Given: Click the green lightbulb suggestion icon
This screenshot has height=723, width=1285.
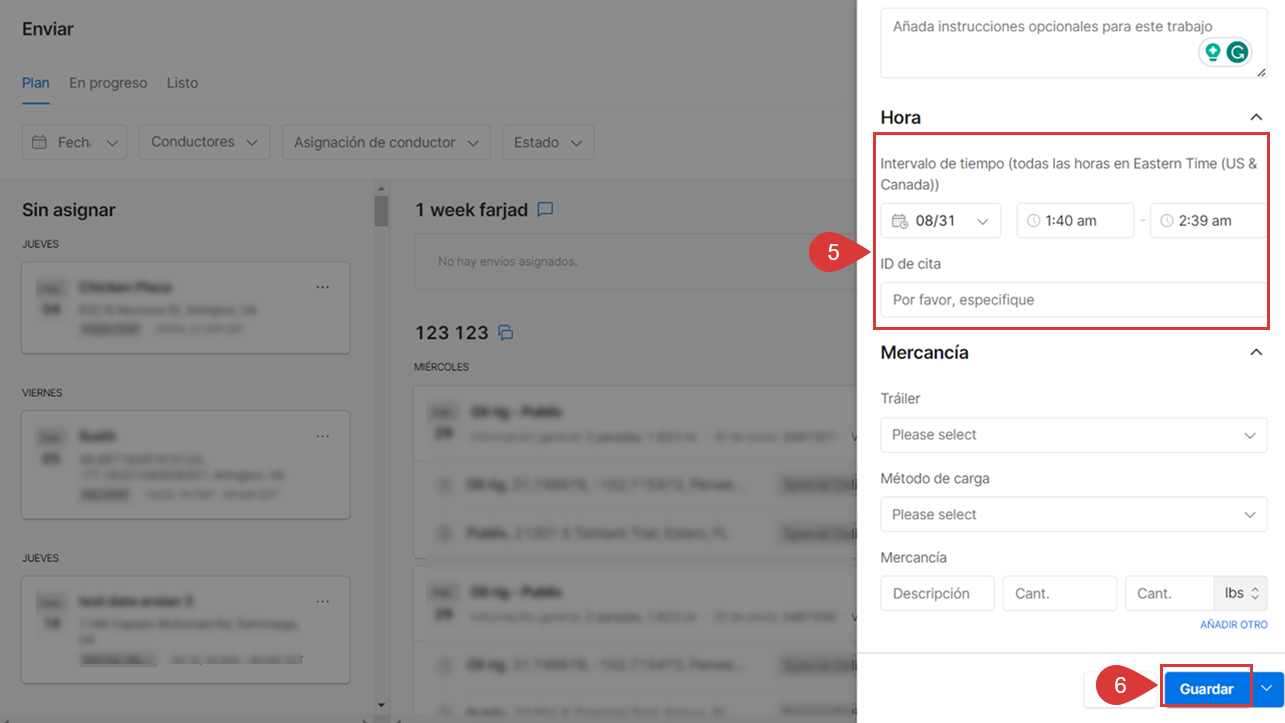Looking at the screenshot, I should click(x=1213, y=52).
